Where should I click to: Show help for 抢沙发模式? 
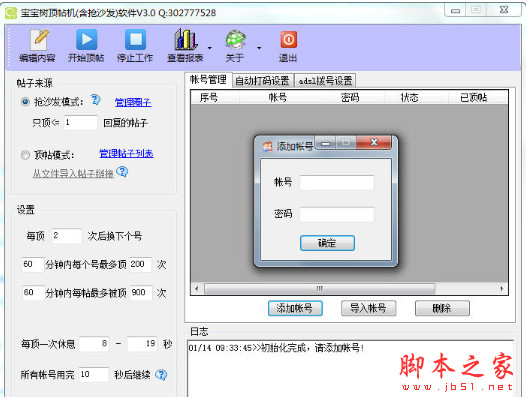click(96, 100)
